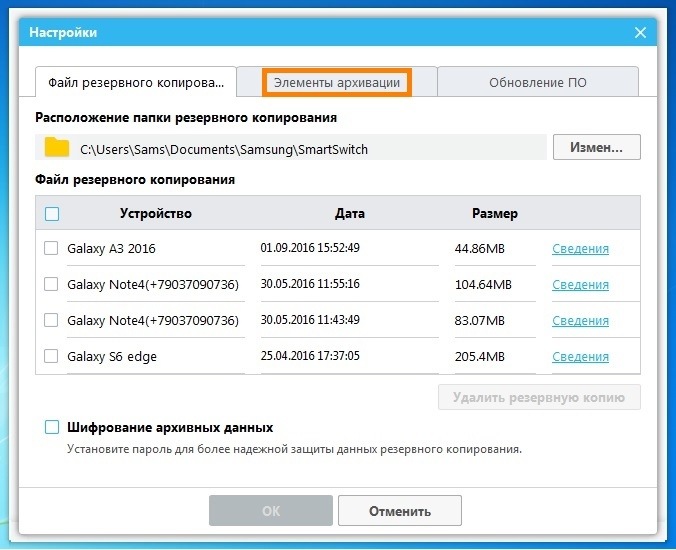Screen dimensions: 676x550
Task: Click date 30.05.2016 11:55:16
Action: pyautogui.click(x=310, y=284)
